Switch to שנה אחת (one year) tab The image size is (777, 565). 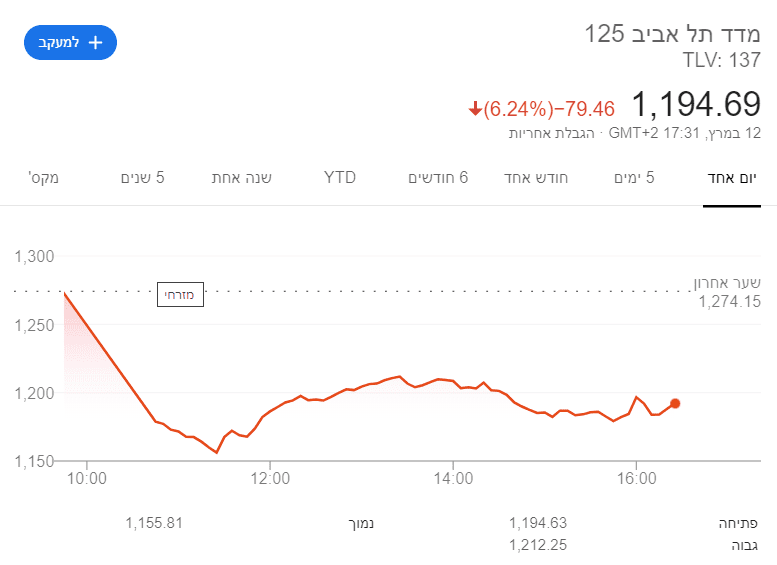coord(241,178)
